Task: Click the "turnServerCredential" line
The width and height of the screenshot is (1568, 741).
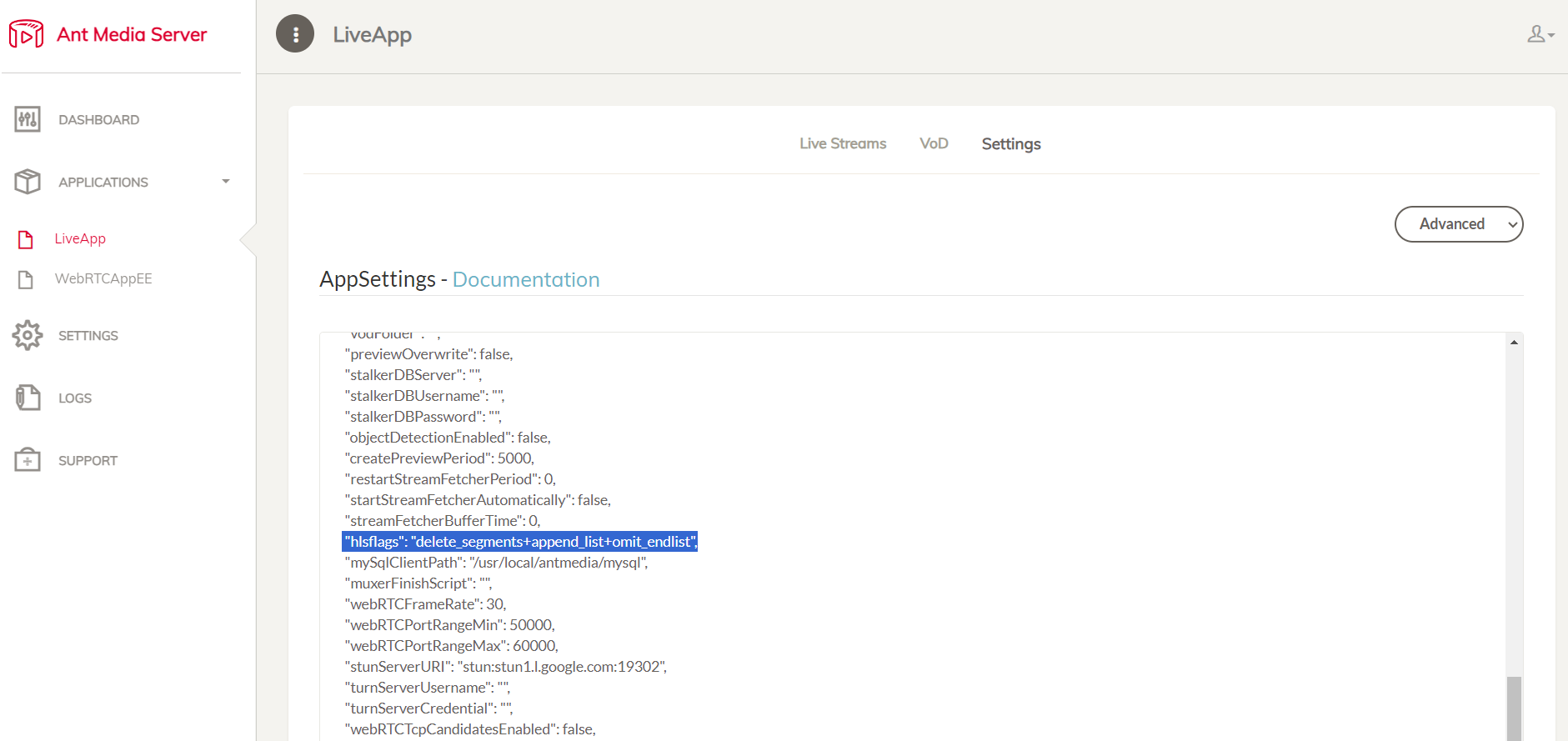Action: (x=428, y=708)
